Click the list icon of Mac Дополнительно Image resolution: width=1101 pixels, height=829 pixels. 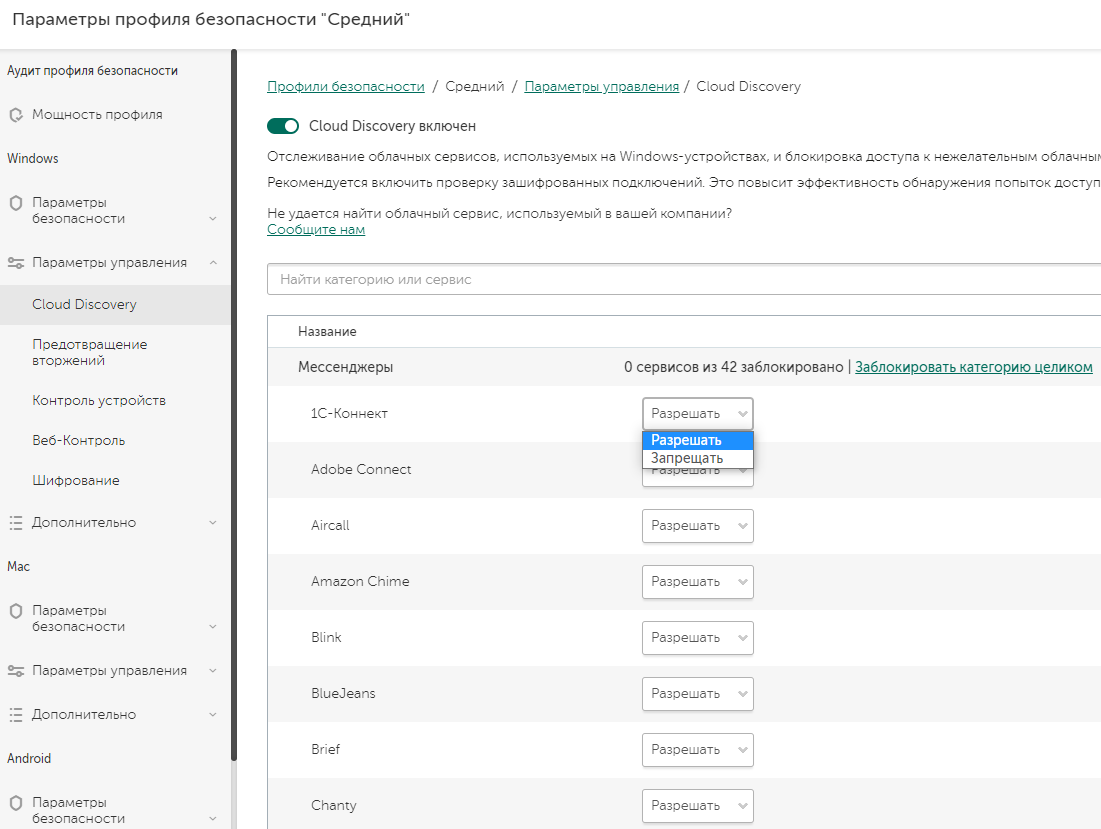15,715
